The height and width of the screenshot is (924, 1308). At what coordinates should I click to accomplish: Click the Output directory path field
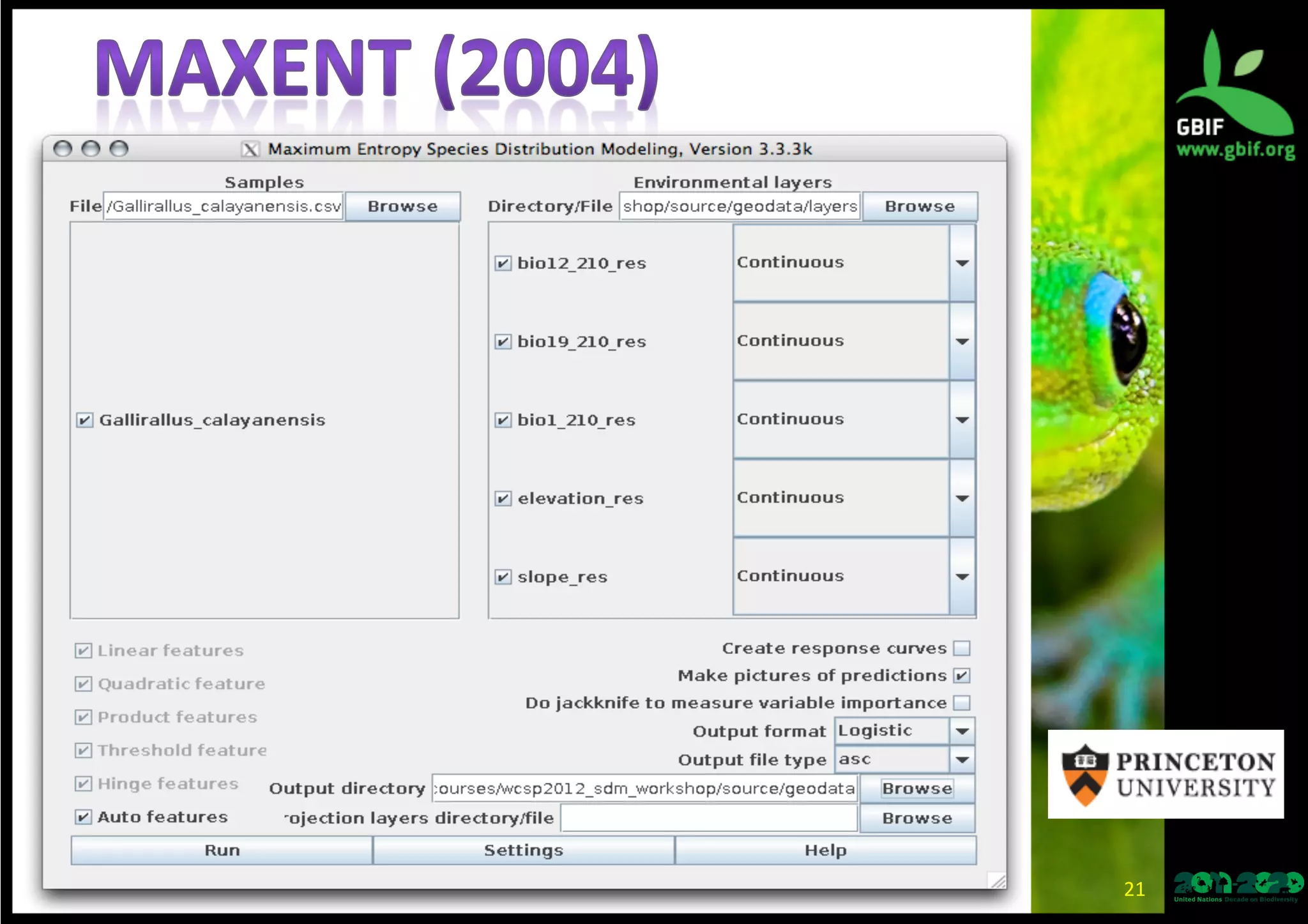point(645,789)
